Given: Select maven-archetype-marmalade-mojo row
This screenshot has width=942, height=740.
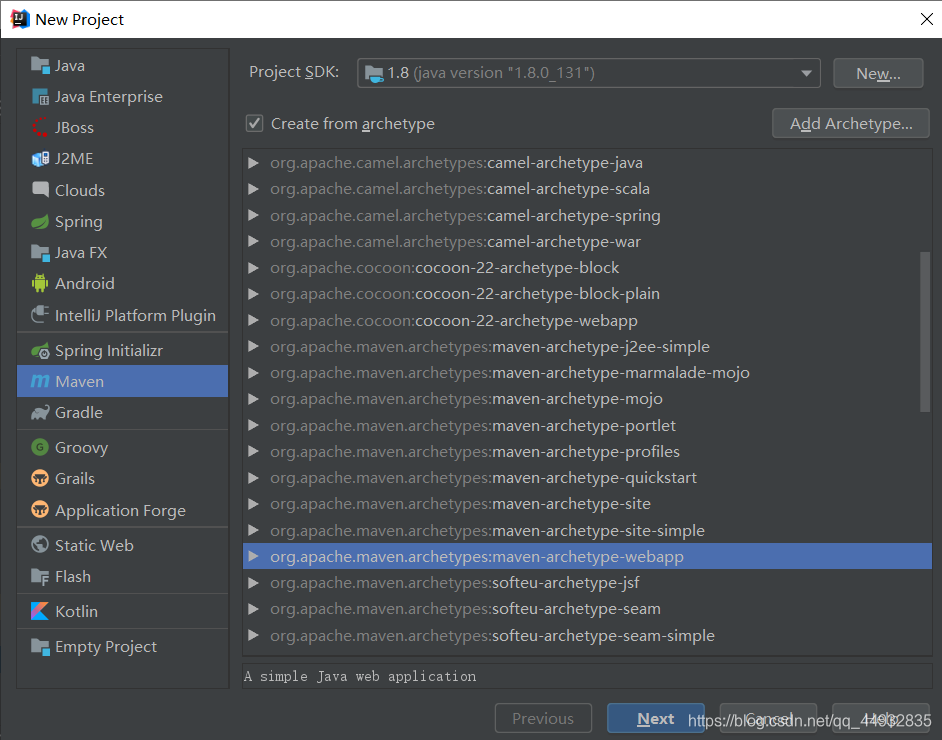Looking at the screenshot, I should point(587,372).
